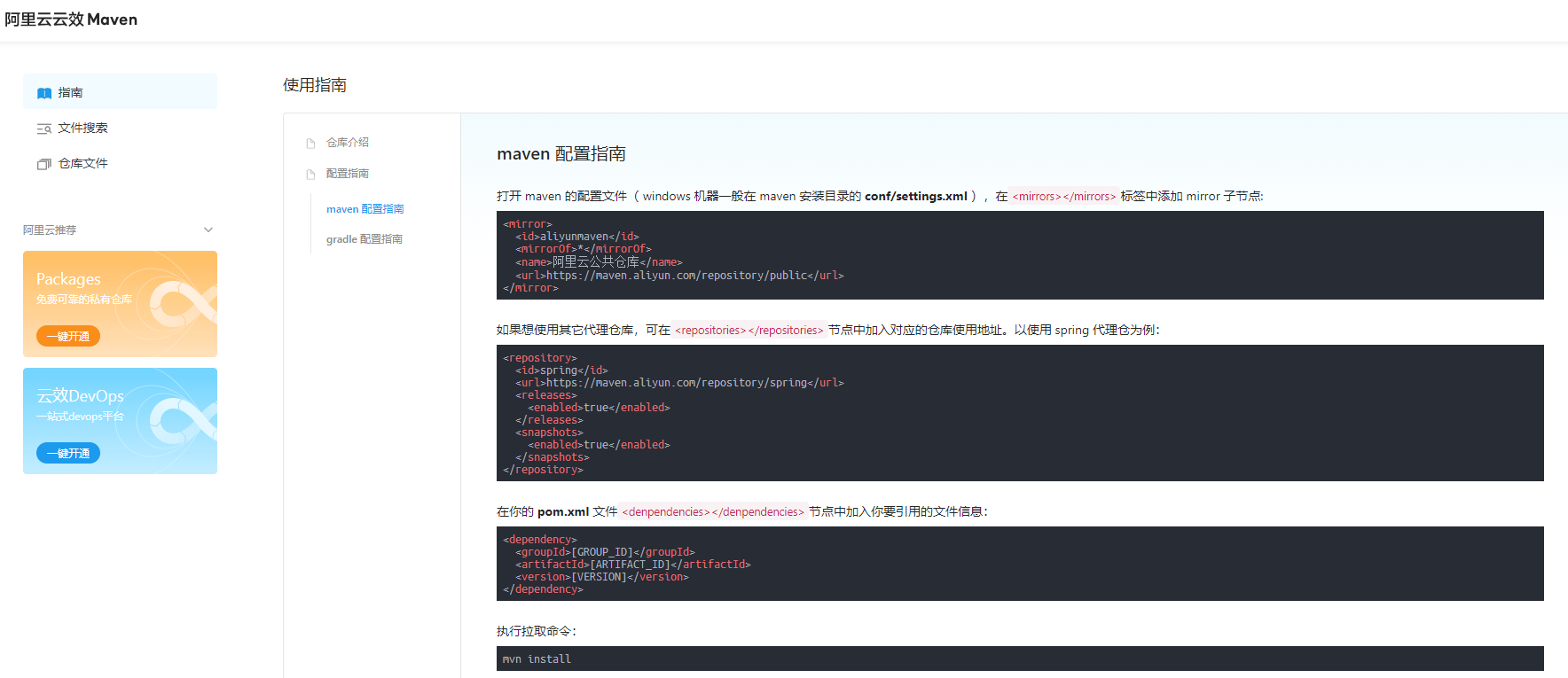The height and width of the screenshot is (678, 1568).
Task: Click the document icon beside 仓库介绍
Action: pyautogui.click(x=310, y=143)
